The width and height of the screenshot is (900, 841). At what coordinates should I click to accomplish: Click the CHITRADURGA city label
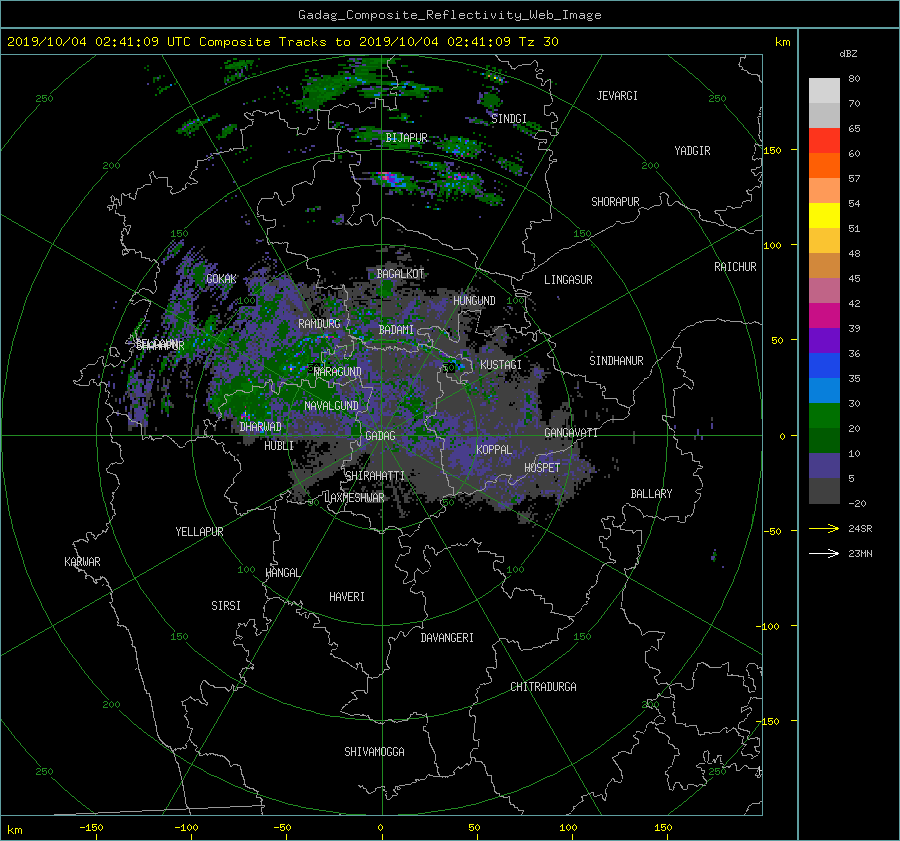click(543, 687)
